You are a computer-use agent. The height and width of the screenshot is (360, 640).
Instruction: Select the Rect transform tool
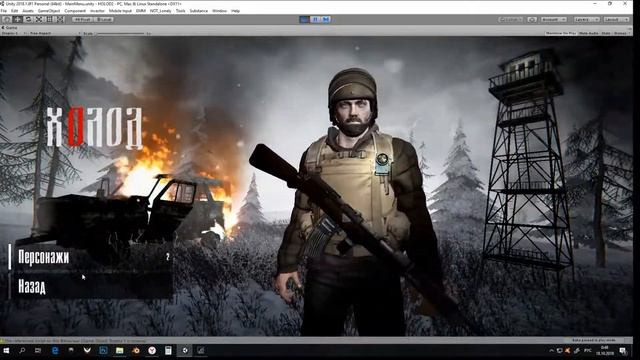(x=49, y=19)
